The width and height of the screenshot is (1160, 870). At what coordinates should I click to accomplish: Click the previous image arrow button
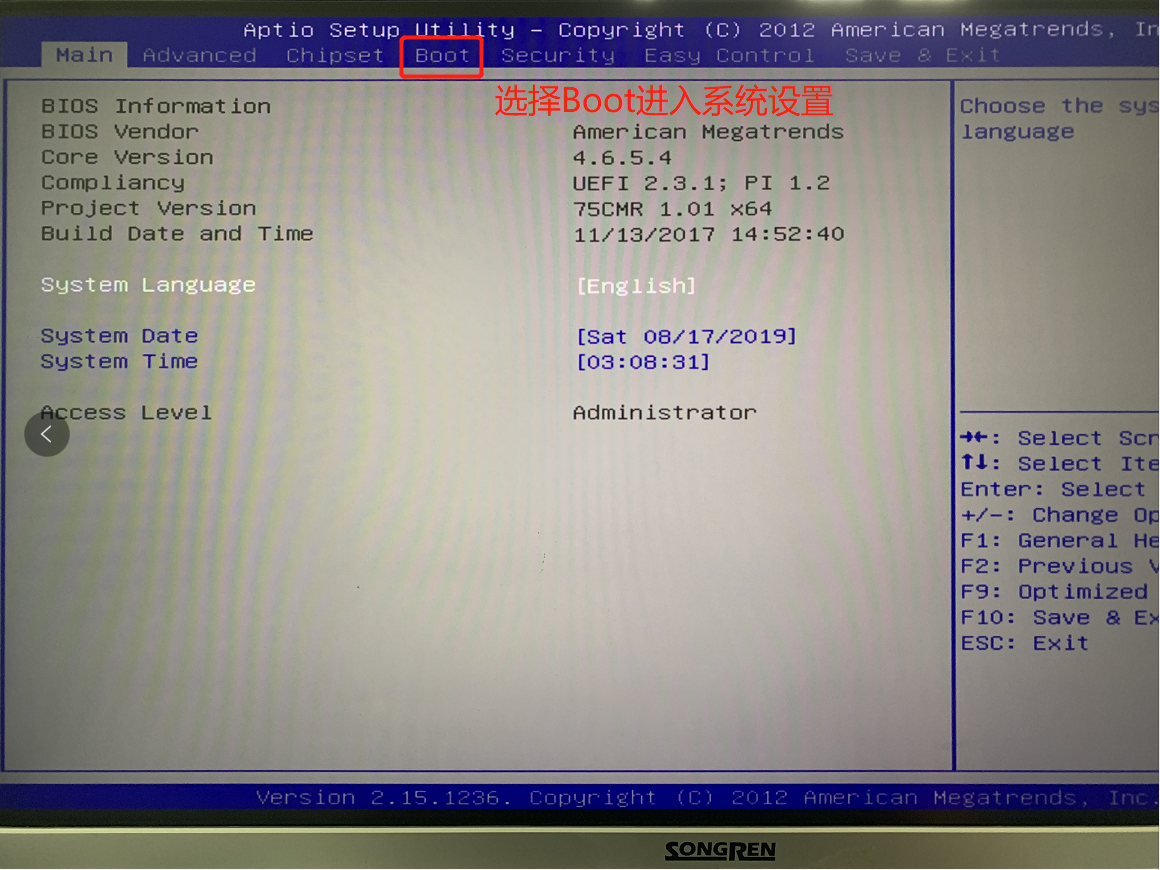[47, 434]
